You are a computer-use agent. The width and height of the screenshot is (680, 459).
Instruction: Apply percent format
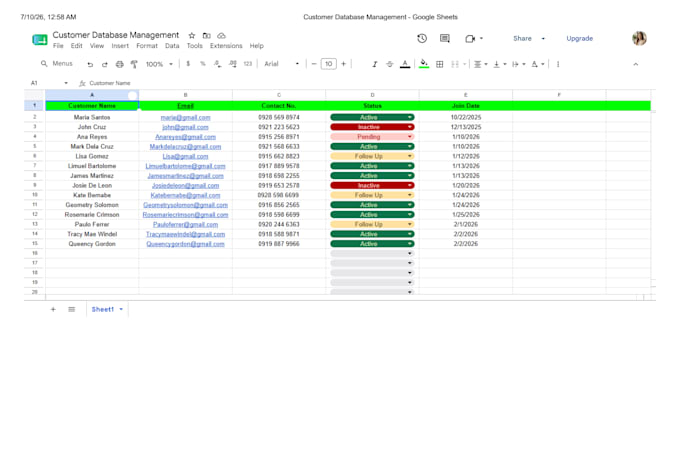(203, 64)
